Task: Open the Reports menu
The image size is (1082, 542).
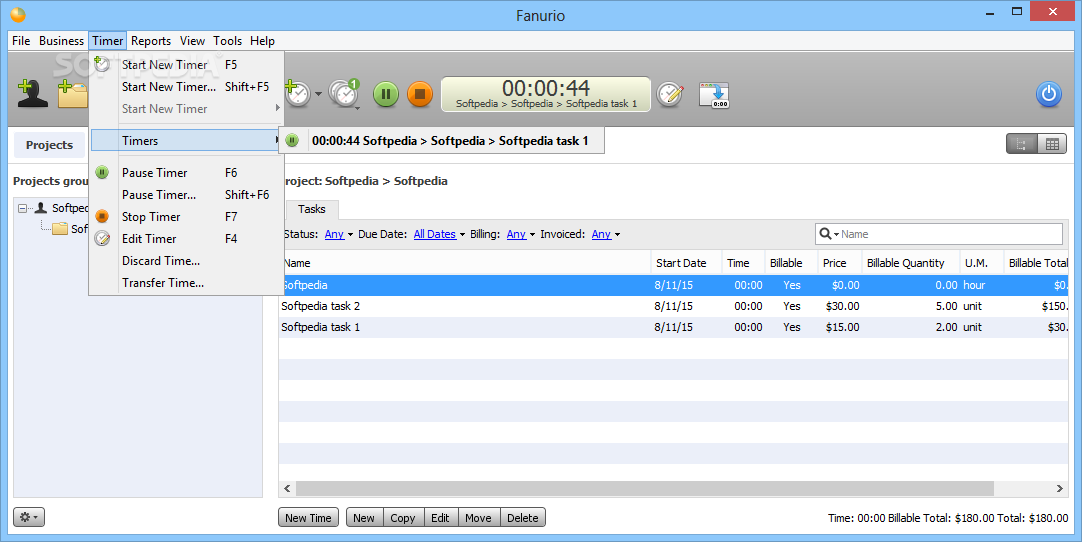Action: pos(151,41)
